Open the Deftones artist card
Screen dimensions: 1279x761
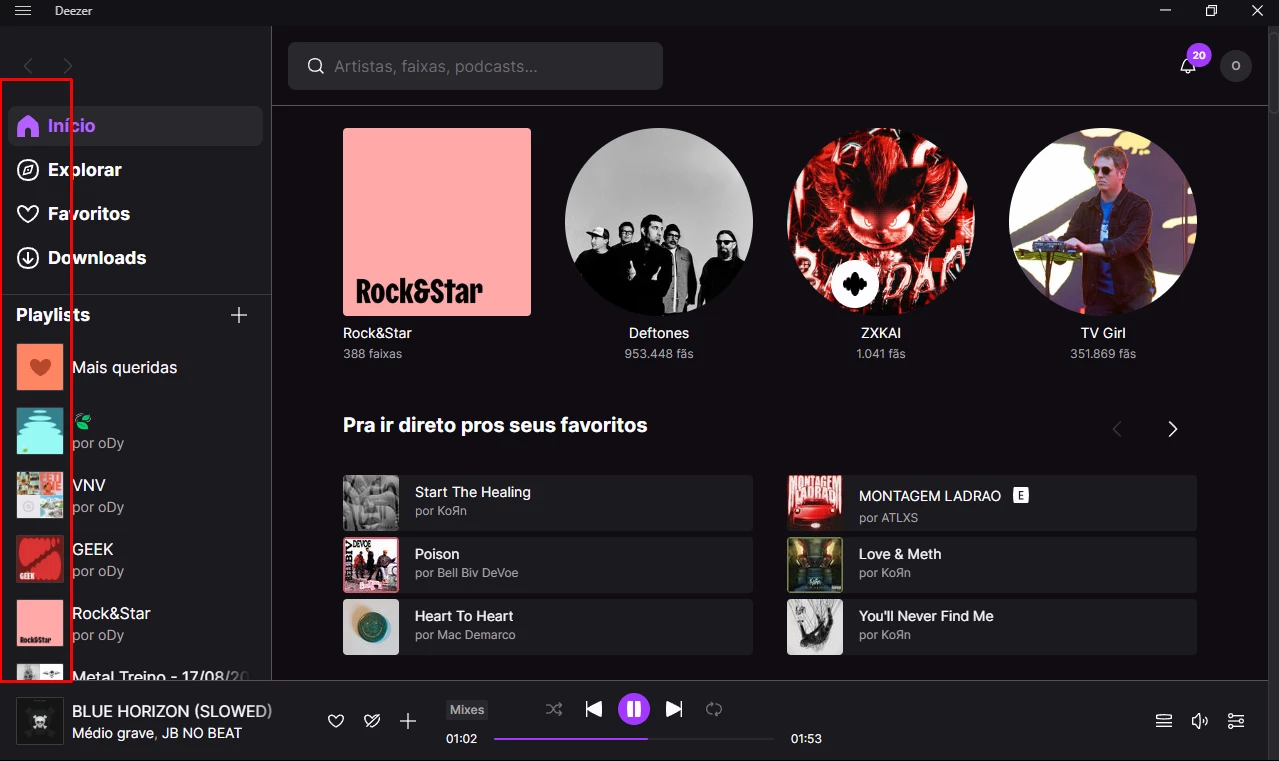659,222
